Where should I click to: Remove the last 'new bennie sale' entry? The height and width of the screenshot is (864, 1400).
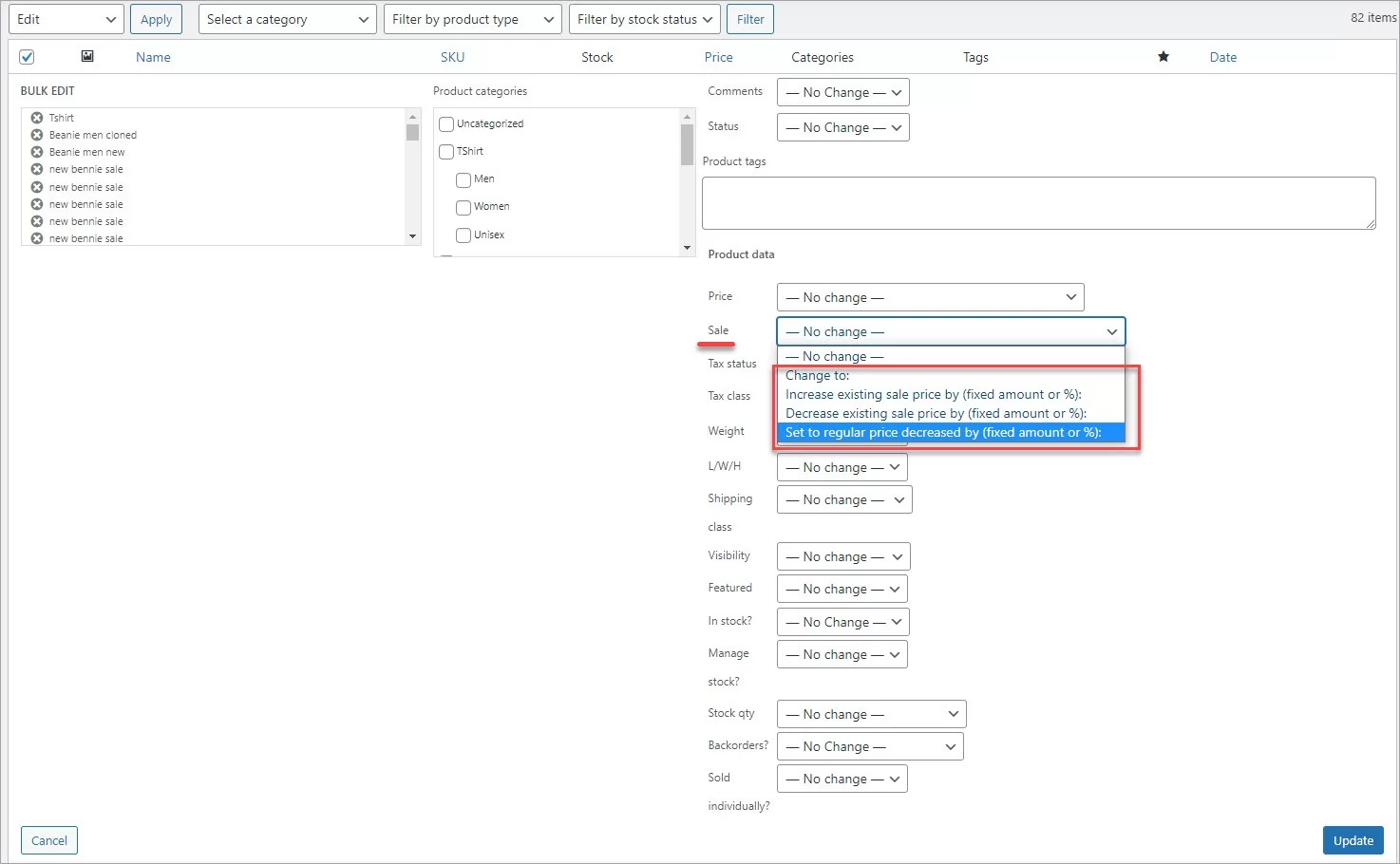(x=35, y=238)
